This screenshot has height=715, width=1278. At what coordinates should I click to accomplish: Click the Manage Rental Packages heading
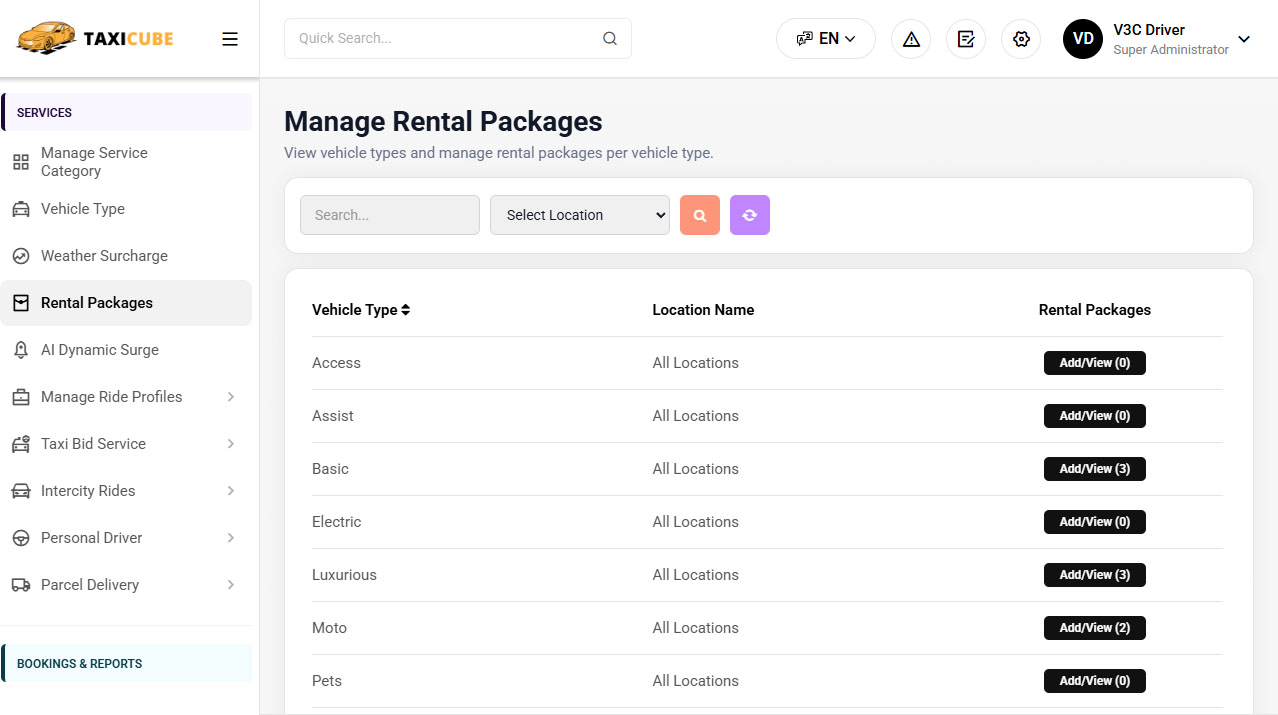(x=443, y=122)
